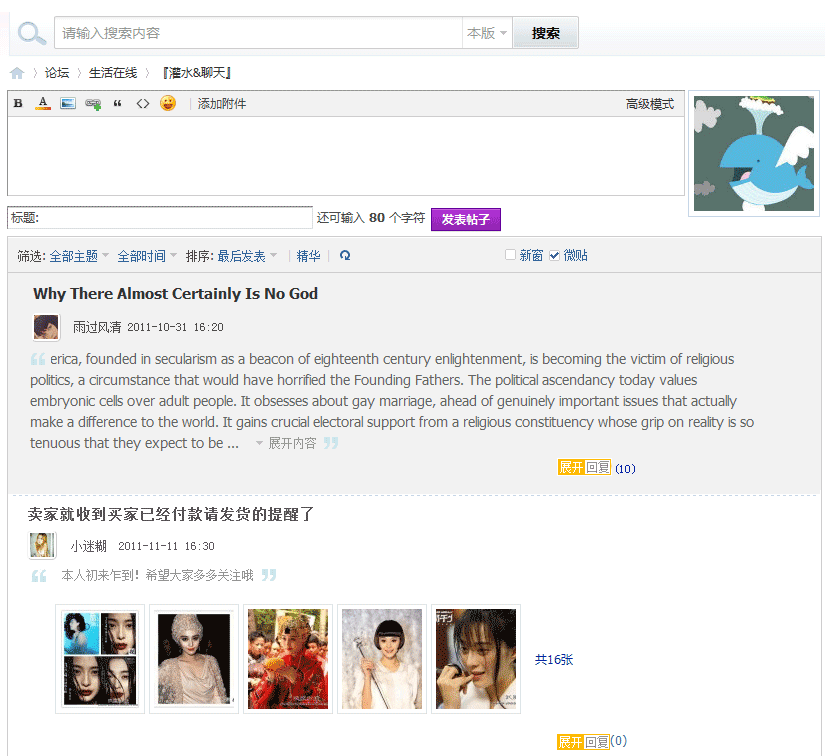Uncheck the 微贴 checkbox
The height and width of the screenshot is (756, 825).
554,256
